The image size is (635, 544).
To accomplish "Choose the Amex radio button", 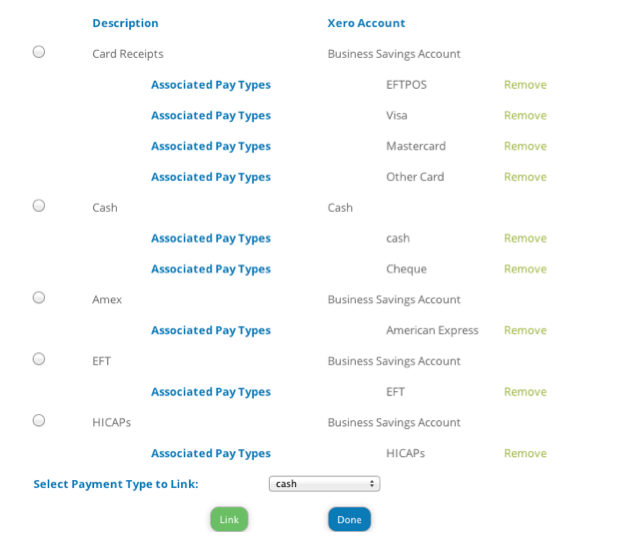I will click(x=39, y=298).
